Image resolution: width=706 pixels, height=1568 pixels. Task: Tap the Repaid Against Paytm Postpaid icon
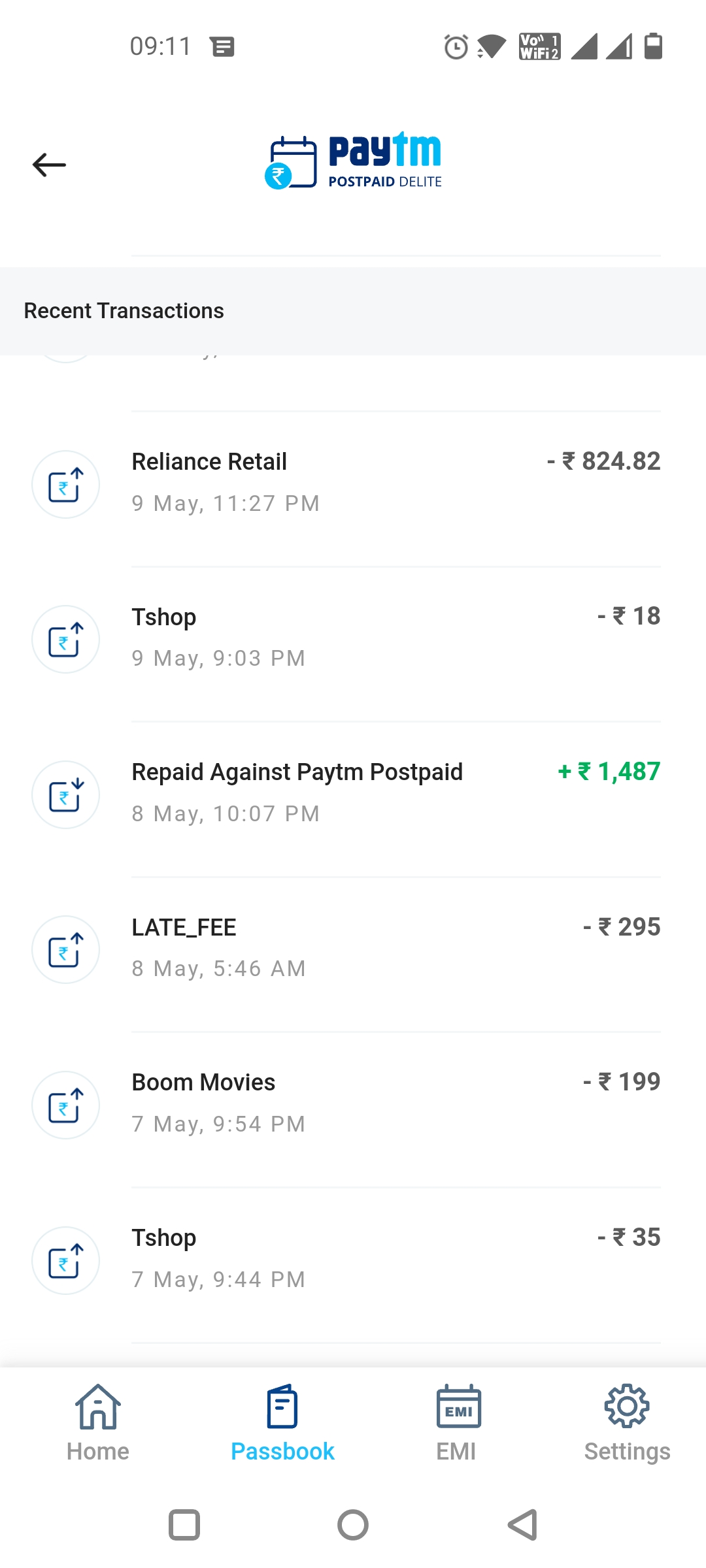coord(65,795)
